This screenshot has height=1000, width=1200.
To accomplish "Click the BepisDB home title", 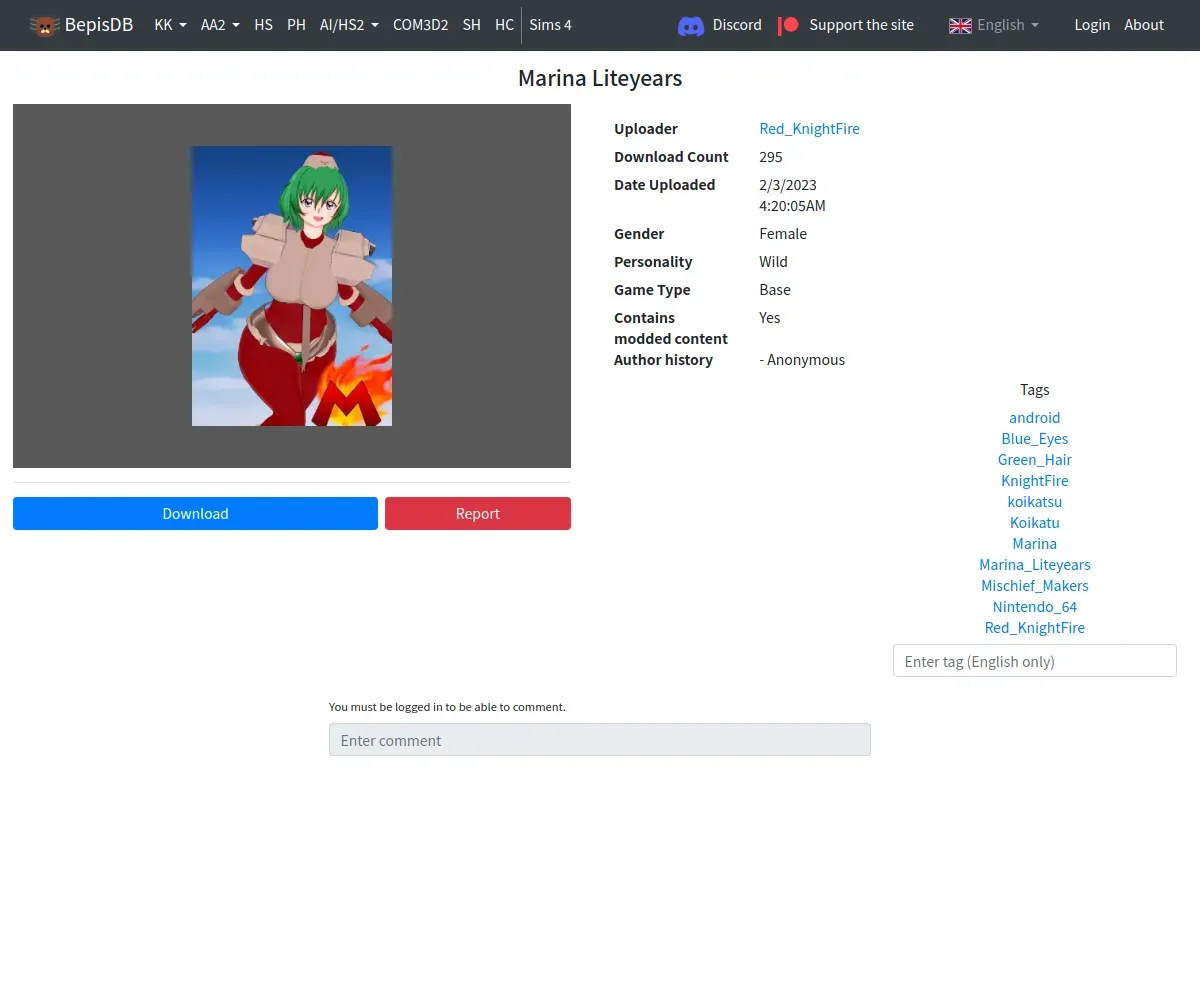I will point(99,25).
